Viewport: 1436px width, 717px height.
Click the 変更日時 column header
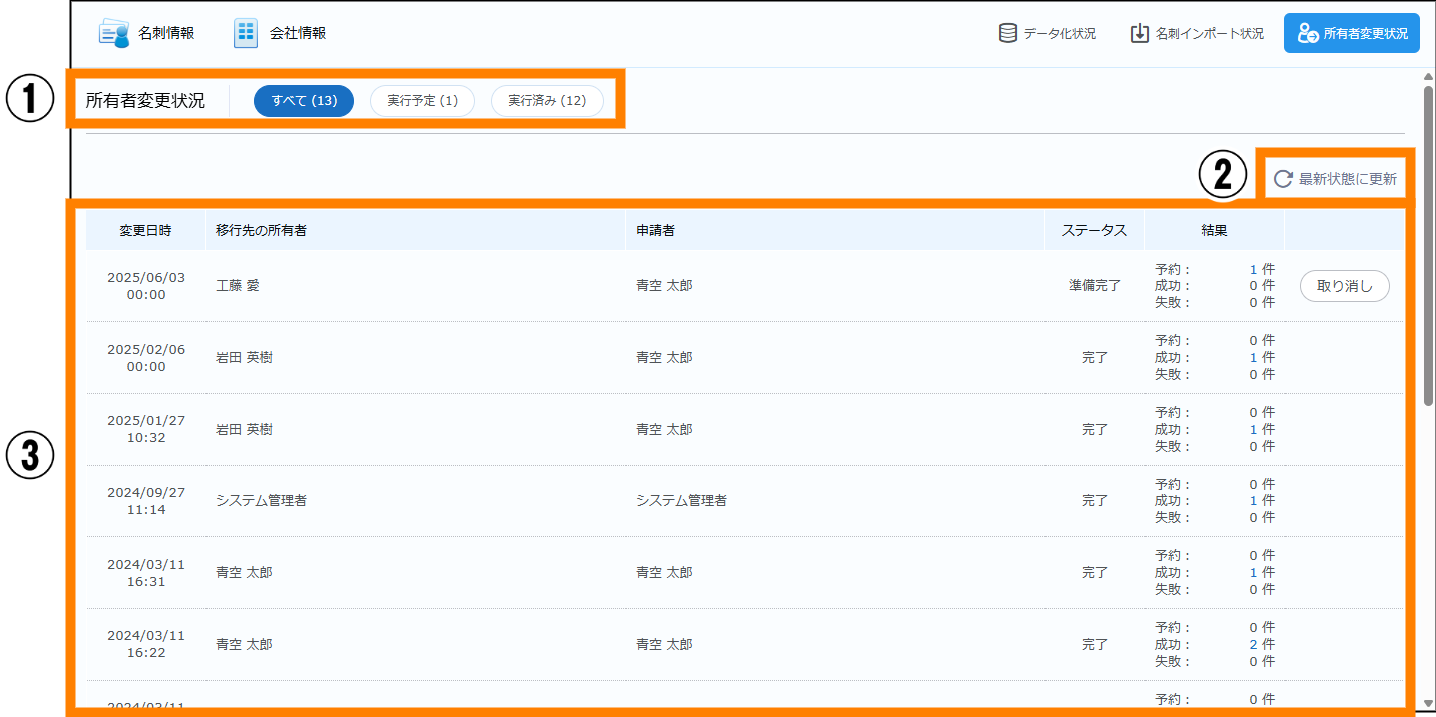145,230
